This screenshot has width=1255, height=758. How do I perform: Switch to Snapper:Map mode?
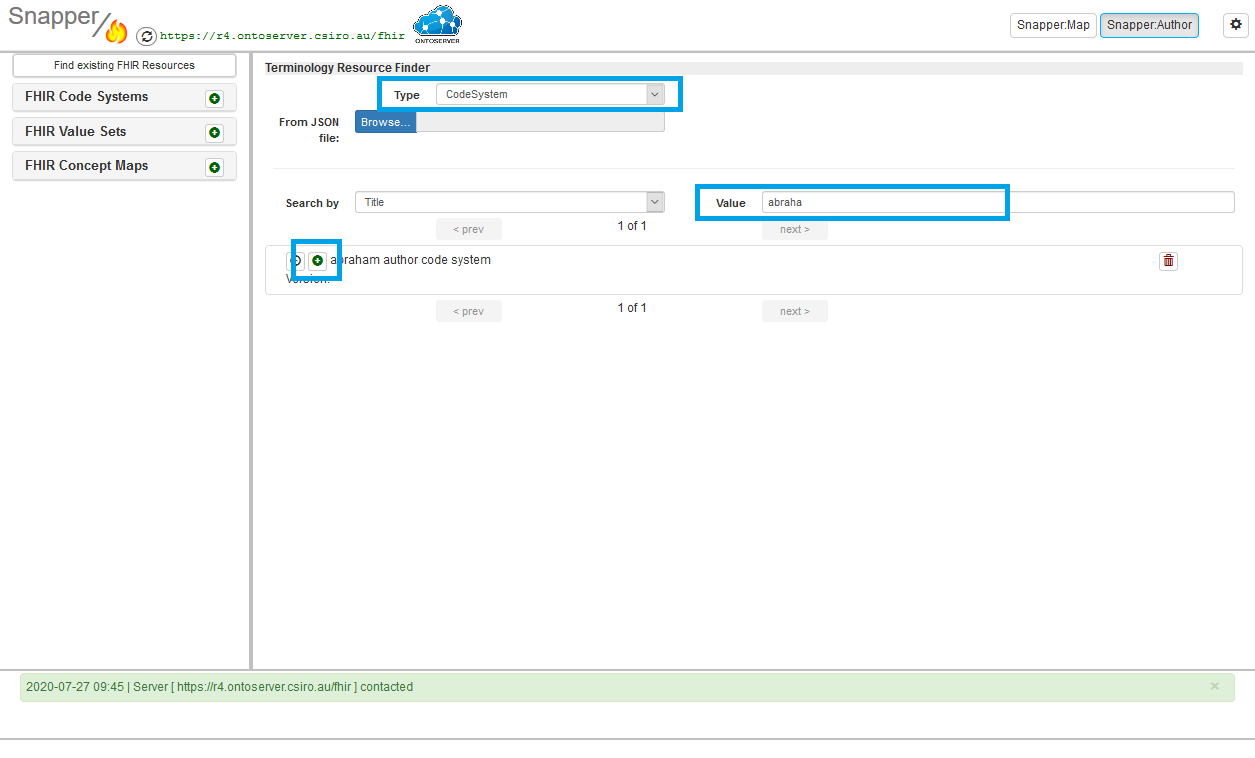tap(1053, 25)
